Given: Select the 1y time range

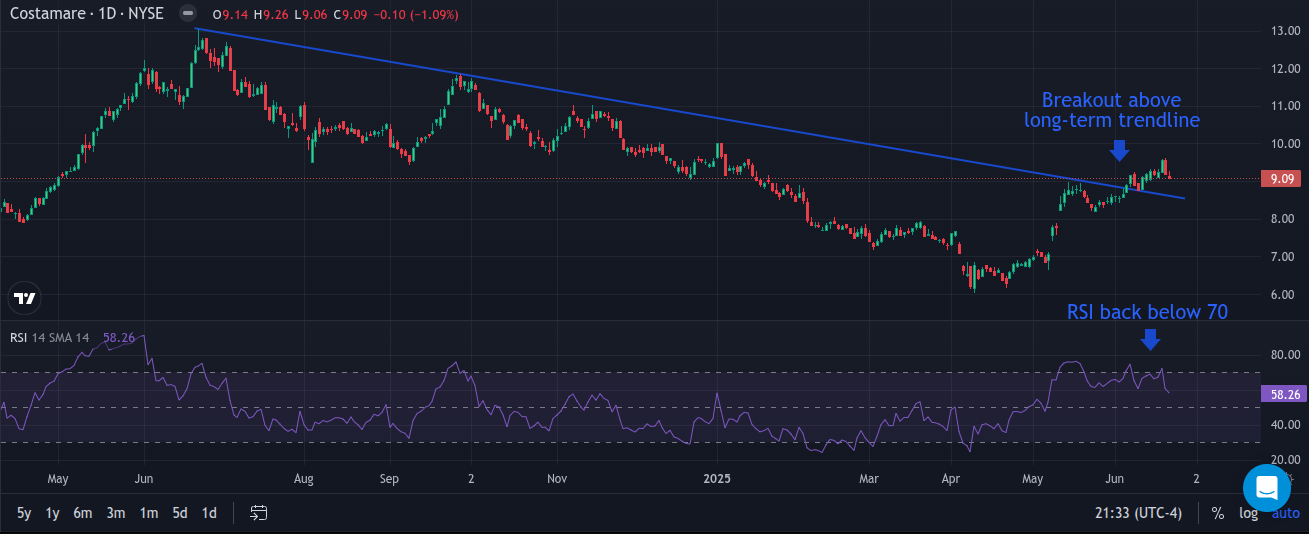Looking at the screenshot, I should click(53, 513).
